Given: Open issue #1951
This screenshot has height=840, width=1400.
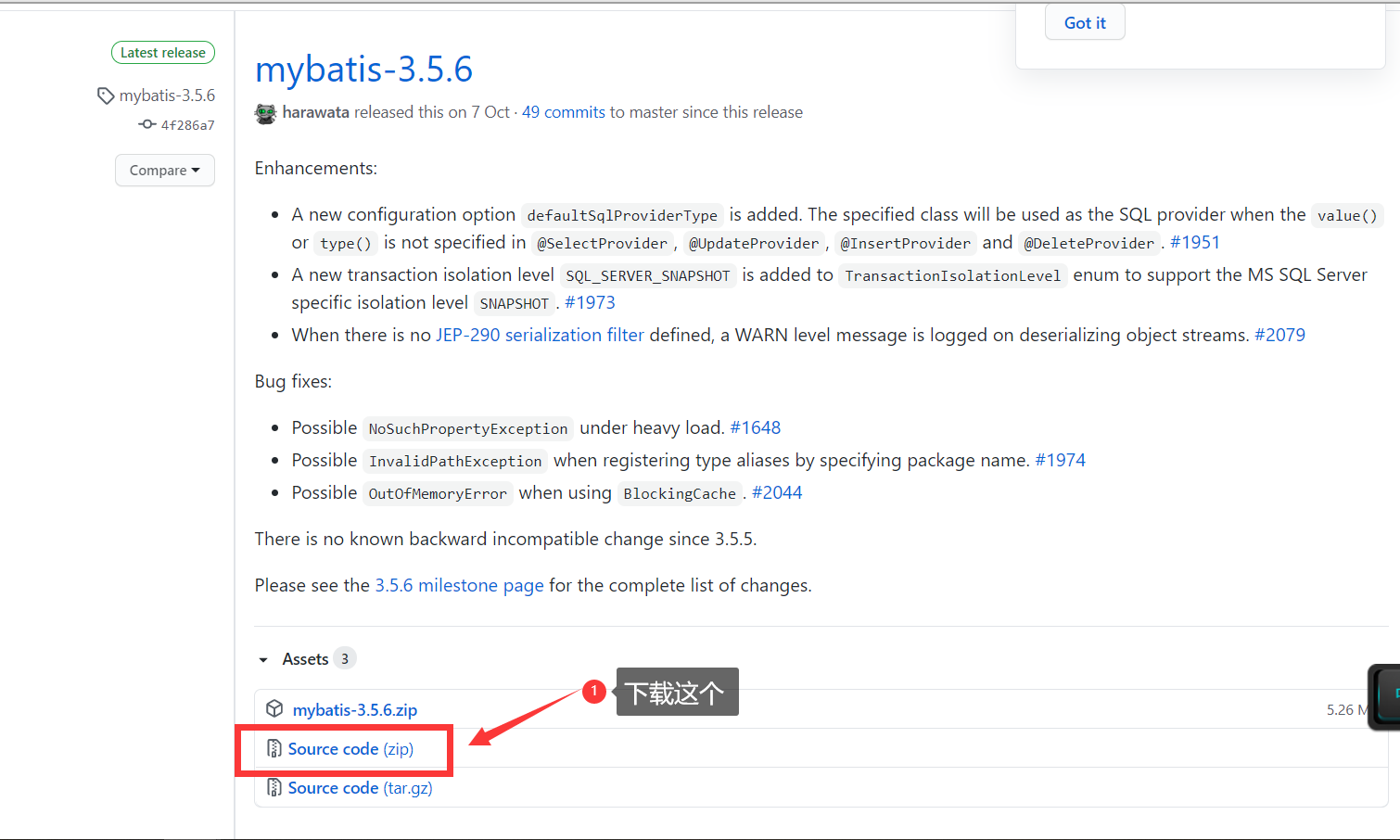Looking at the screenshot, I should pos(1195,242).
